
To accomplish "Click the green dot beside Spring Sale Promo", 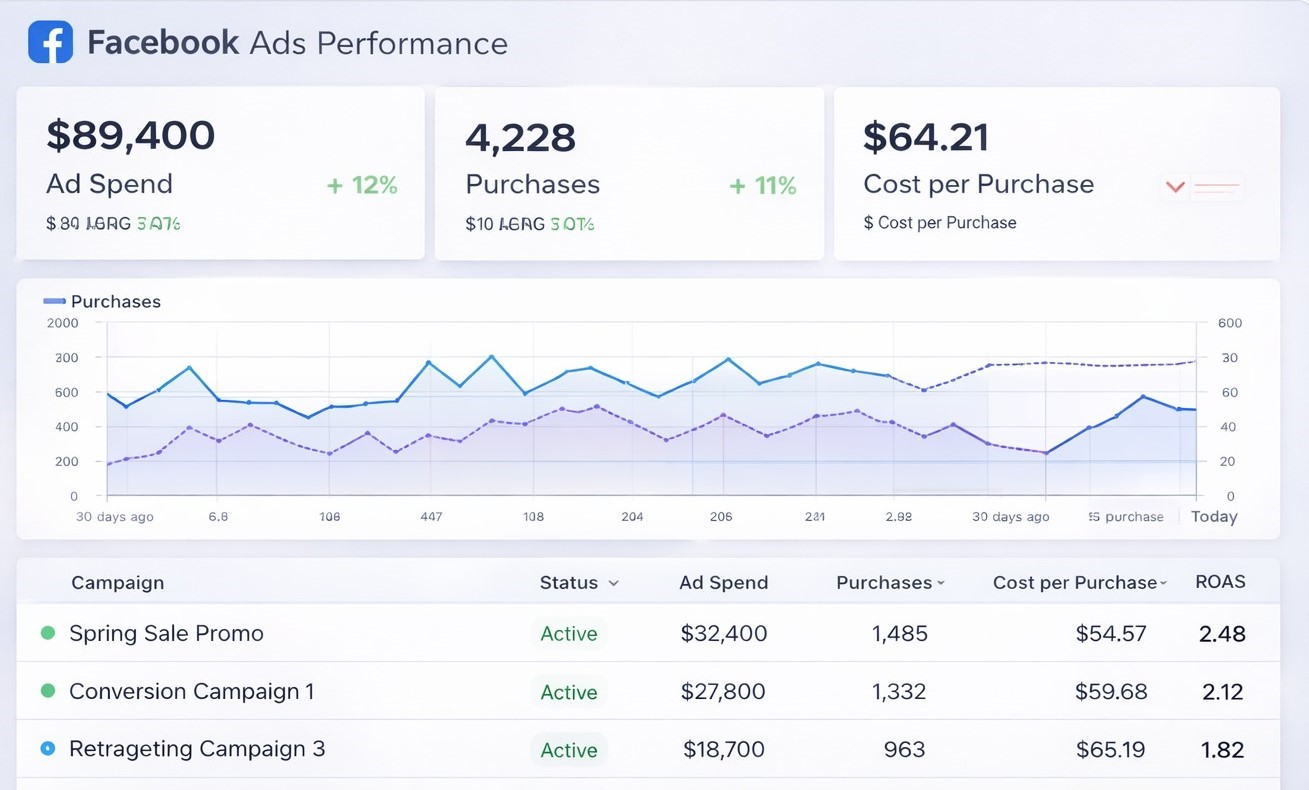I will coord(47,633).
